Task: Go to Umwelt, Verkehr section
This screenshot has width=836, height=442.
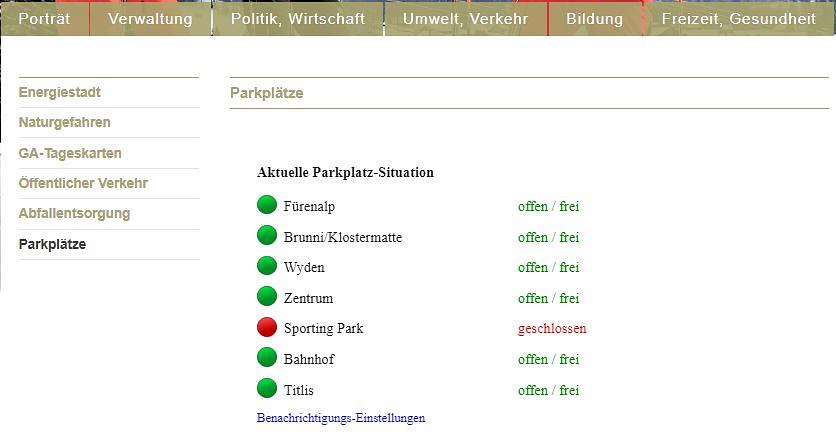Action: click(x=465, y=19)
